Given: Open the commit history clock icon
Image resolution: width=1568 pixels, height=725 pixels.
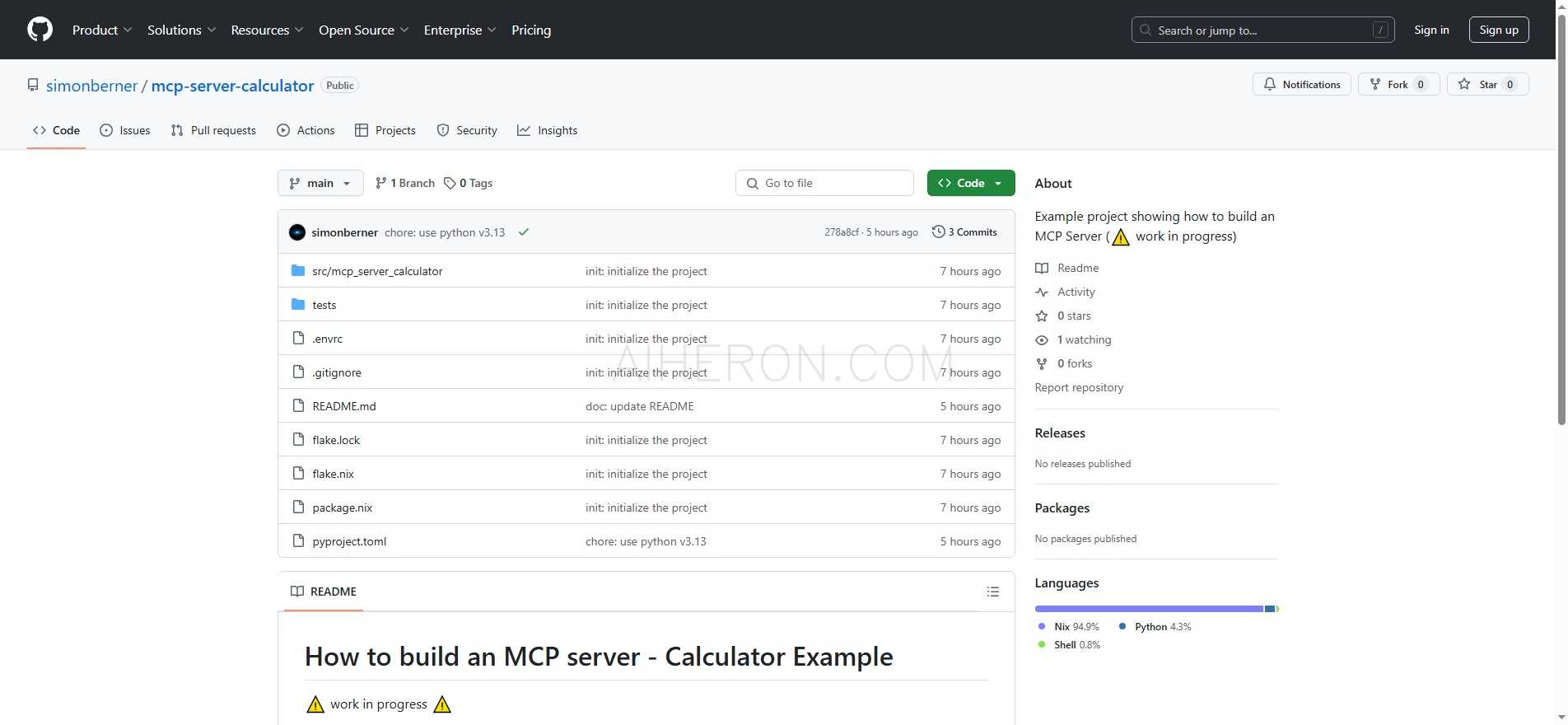Looking at the screenshot, I should pyautogui.click(x=938, y=232).
